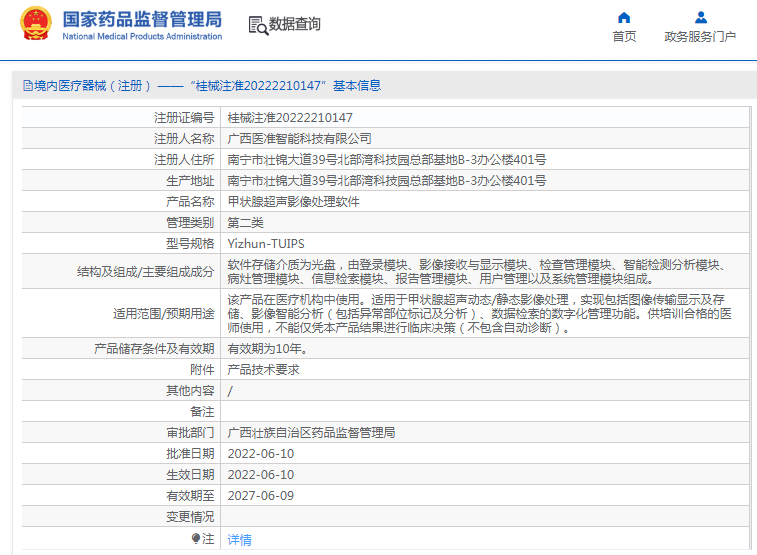Select 甲状腺超声影像处理软件 product name
Viewport: 757px width, 555px height.
click(294, 202)
